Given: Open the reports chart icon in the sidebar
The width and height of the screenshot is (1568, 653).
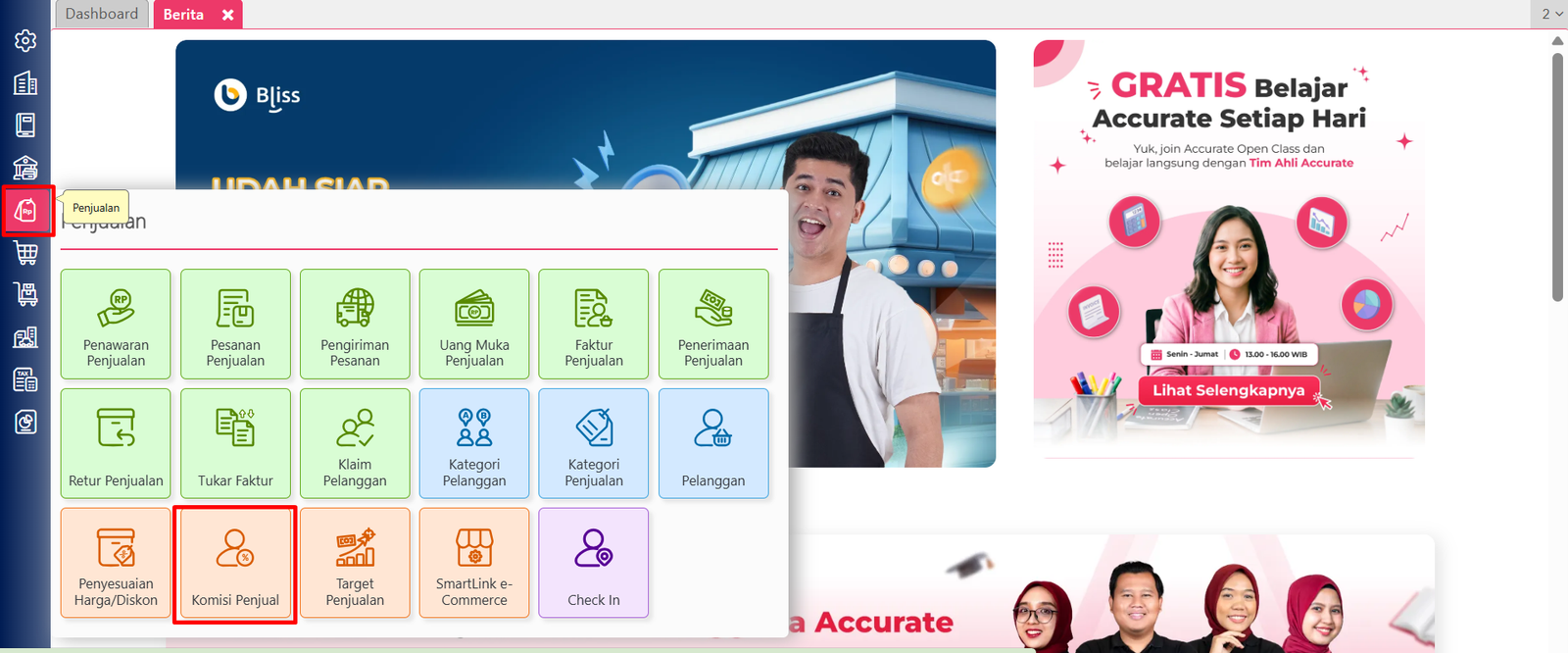Looking at the screenshot, I should 25,423.
